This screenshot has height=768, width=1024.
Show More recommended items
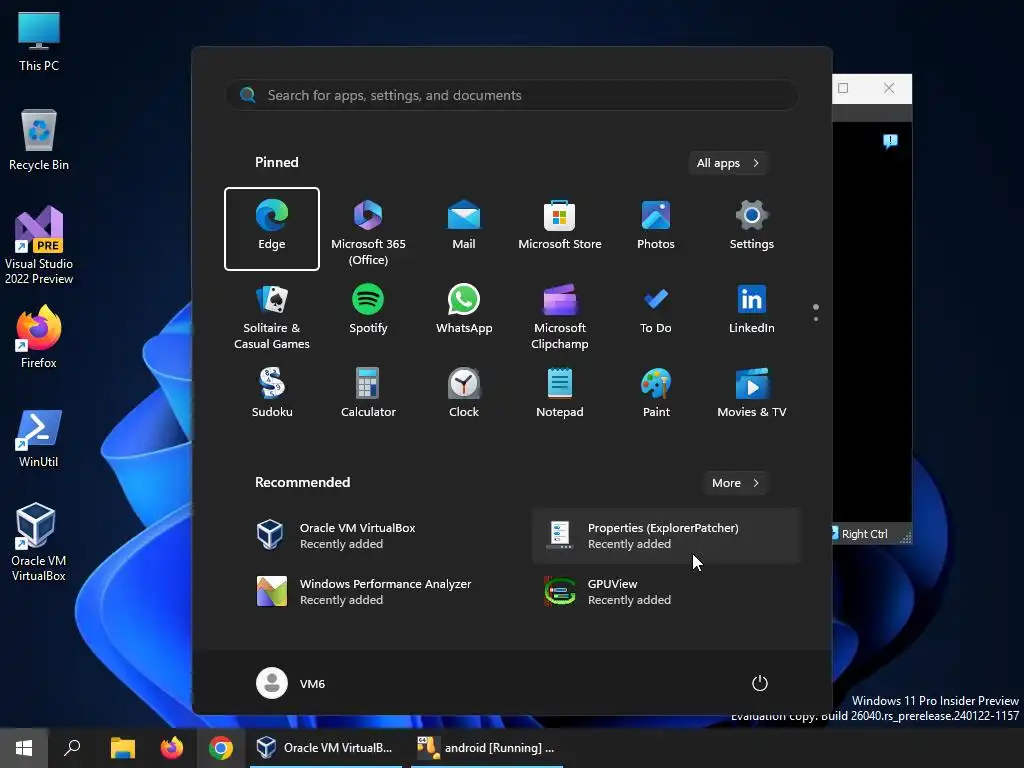pos(735,483)
